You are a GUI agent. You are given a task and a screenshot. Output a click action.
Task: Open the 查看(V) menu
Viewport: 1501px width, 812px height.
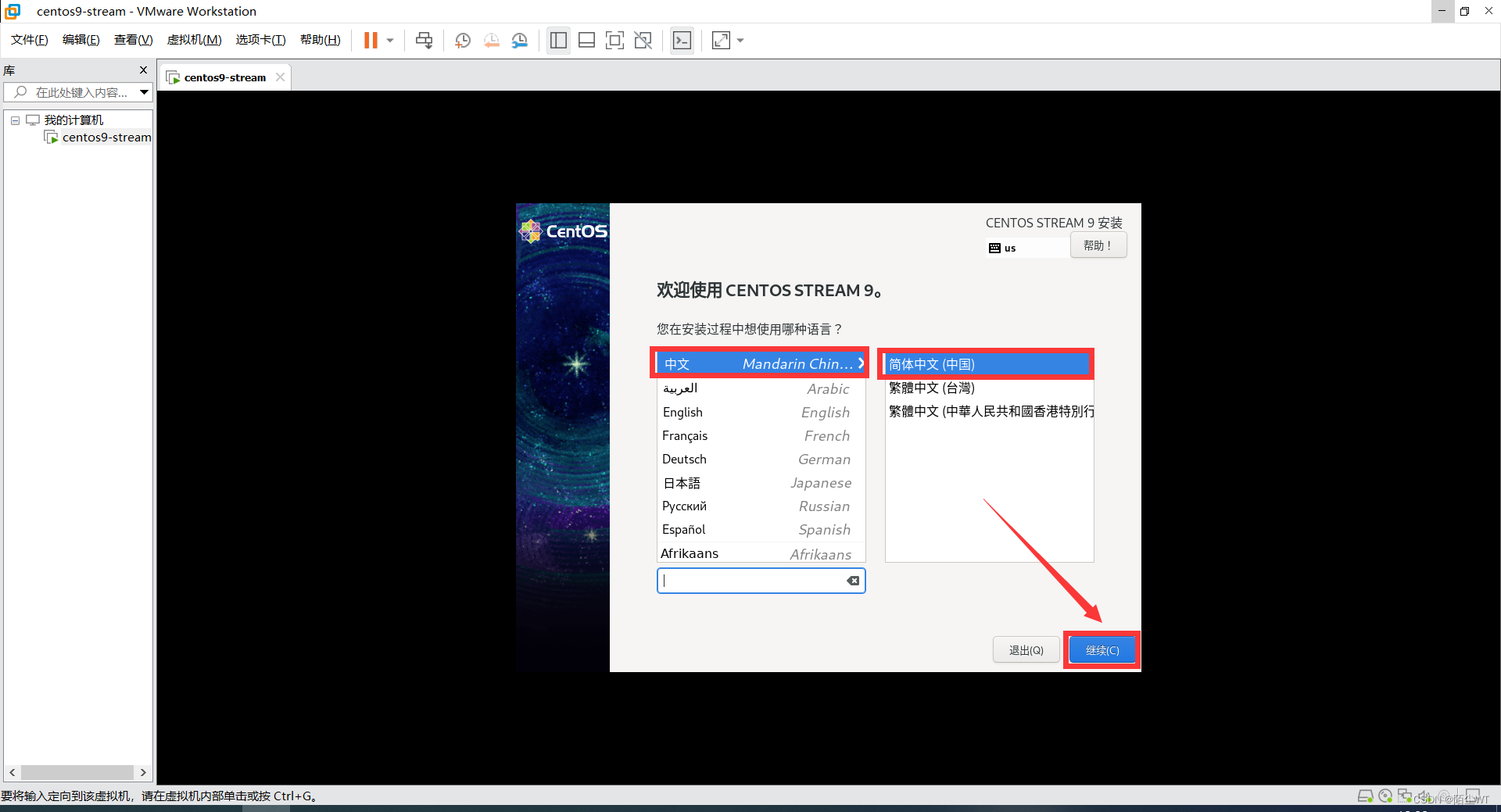tap(134, 40)
